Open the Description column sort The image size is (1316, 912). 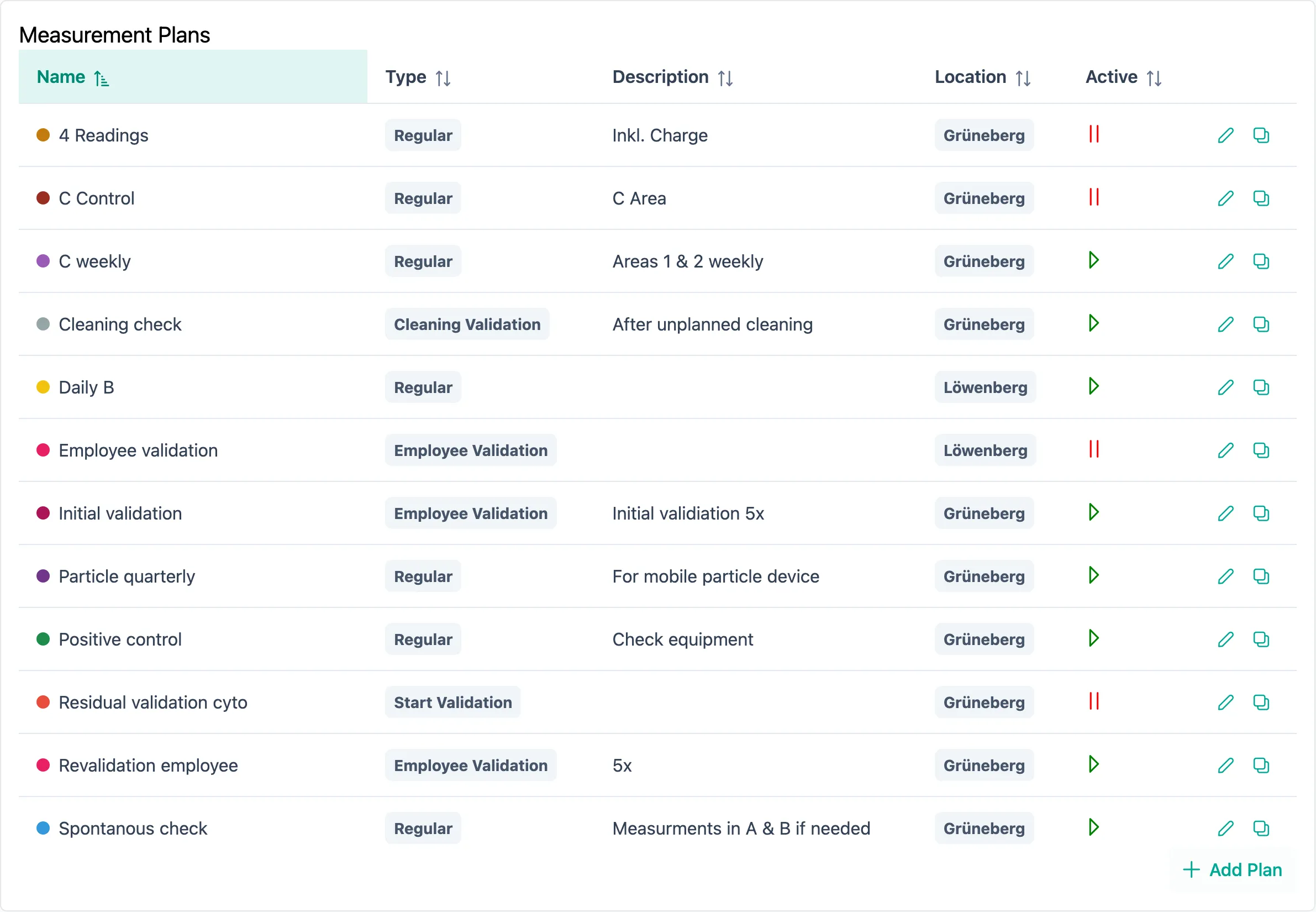[x=672, y=77]
